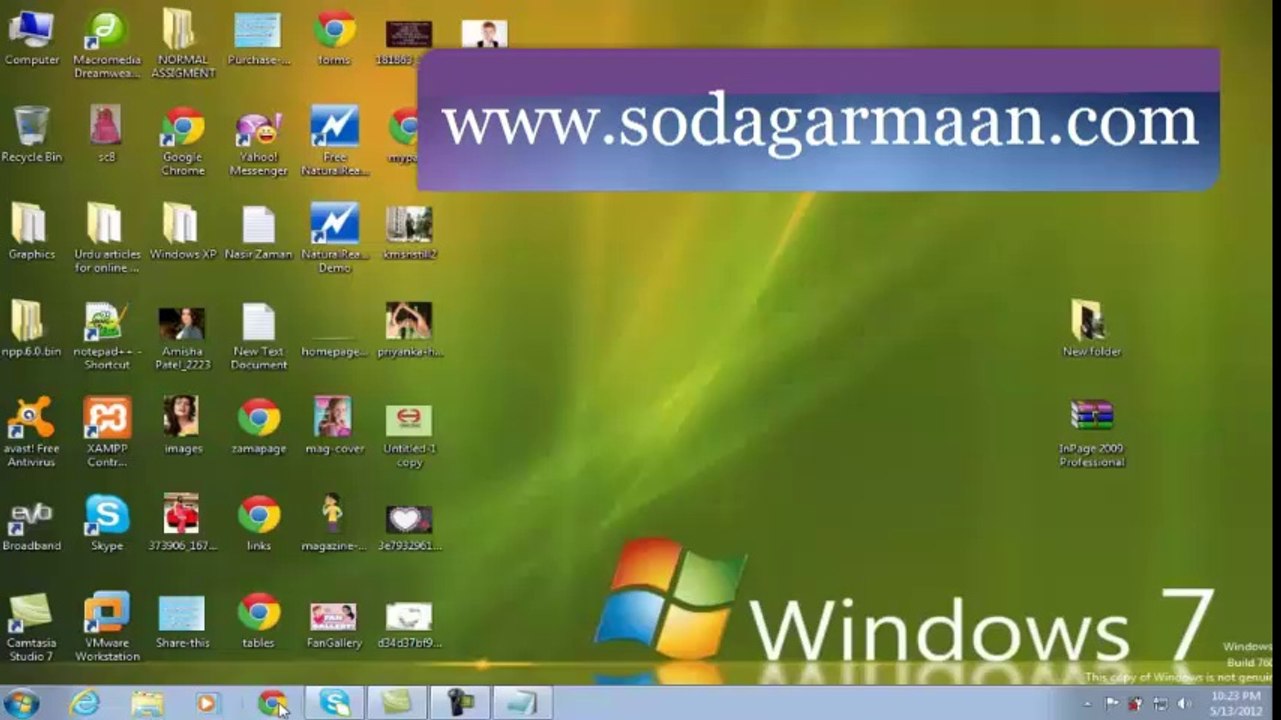Open the notepad++ Shortcut icon
The height and width of the screenshot is (720, 1281).
point(107,336)
